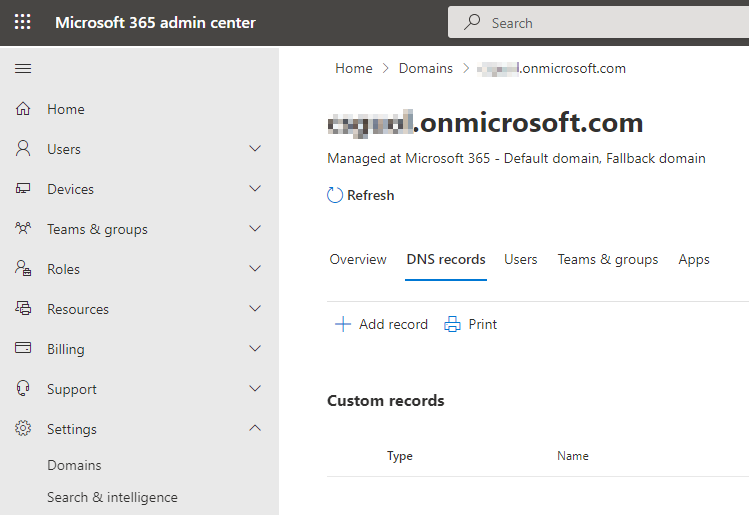Switch to the Apps tab

pyautogui.click(x=694, y=259)
